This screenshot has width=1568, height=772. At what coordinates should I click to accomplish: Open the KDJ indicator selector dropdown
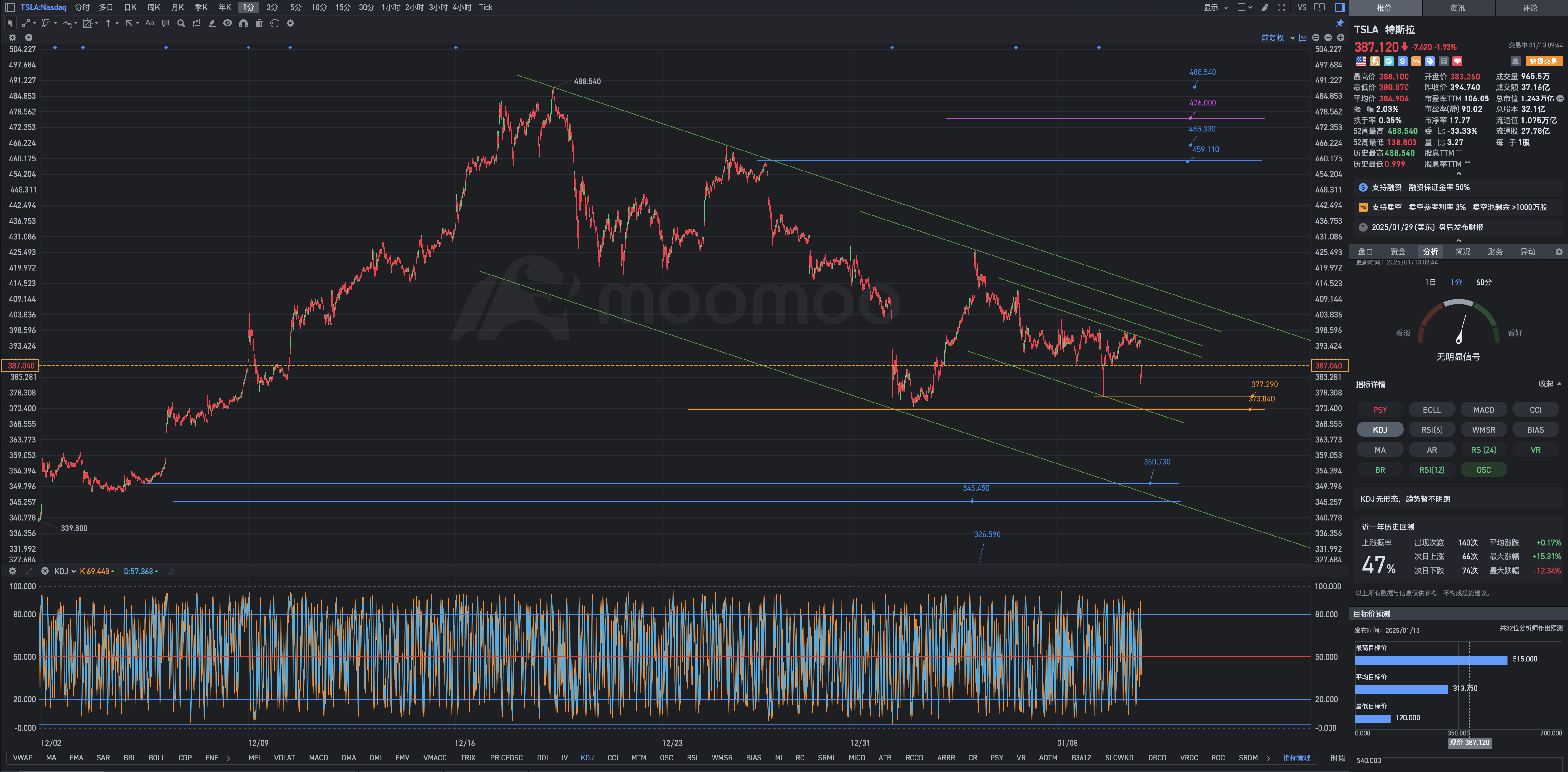click(x=65, y=571)
